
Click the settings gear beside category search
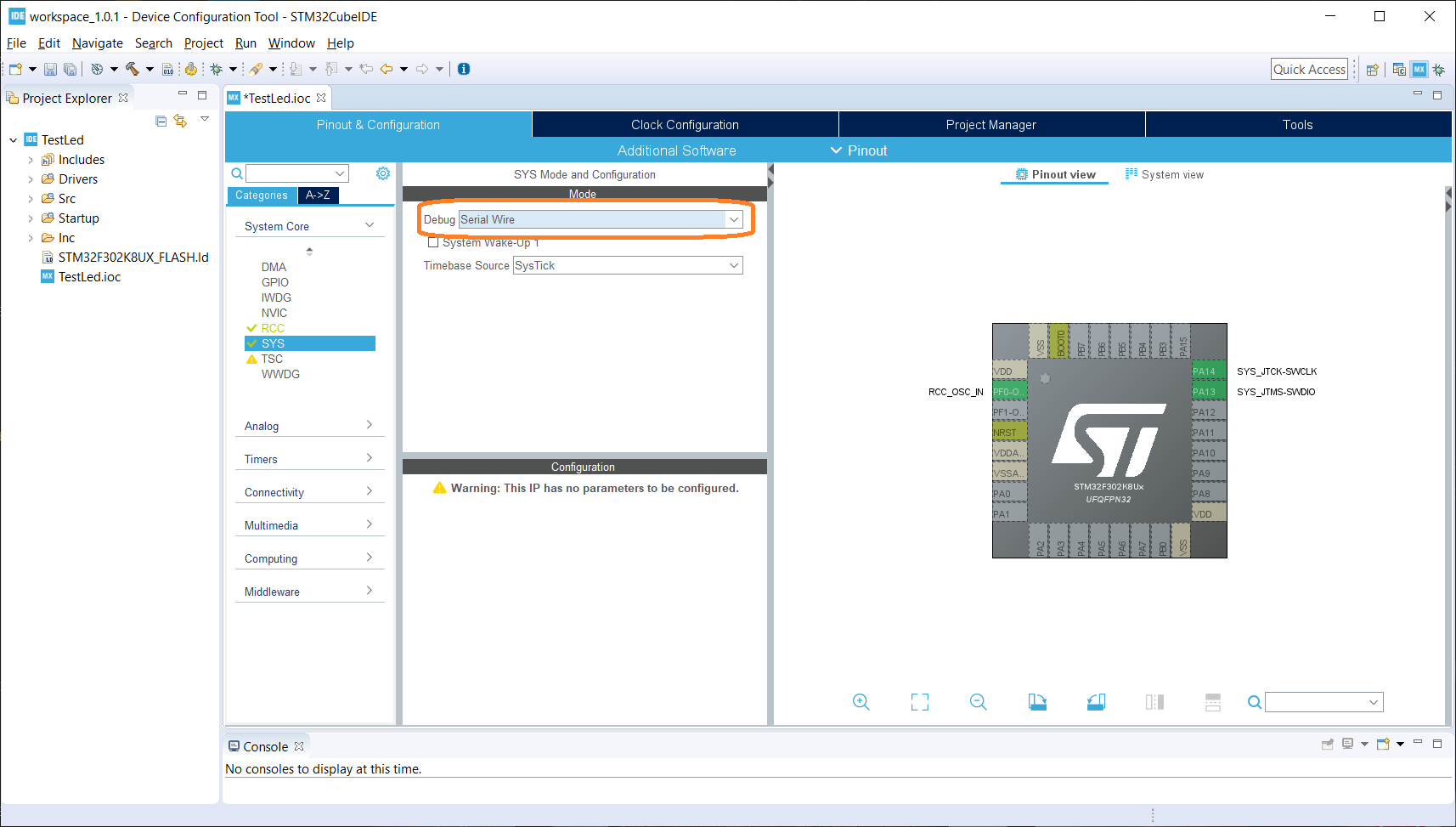click(383, 173)
